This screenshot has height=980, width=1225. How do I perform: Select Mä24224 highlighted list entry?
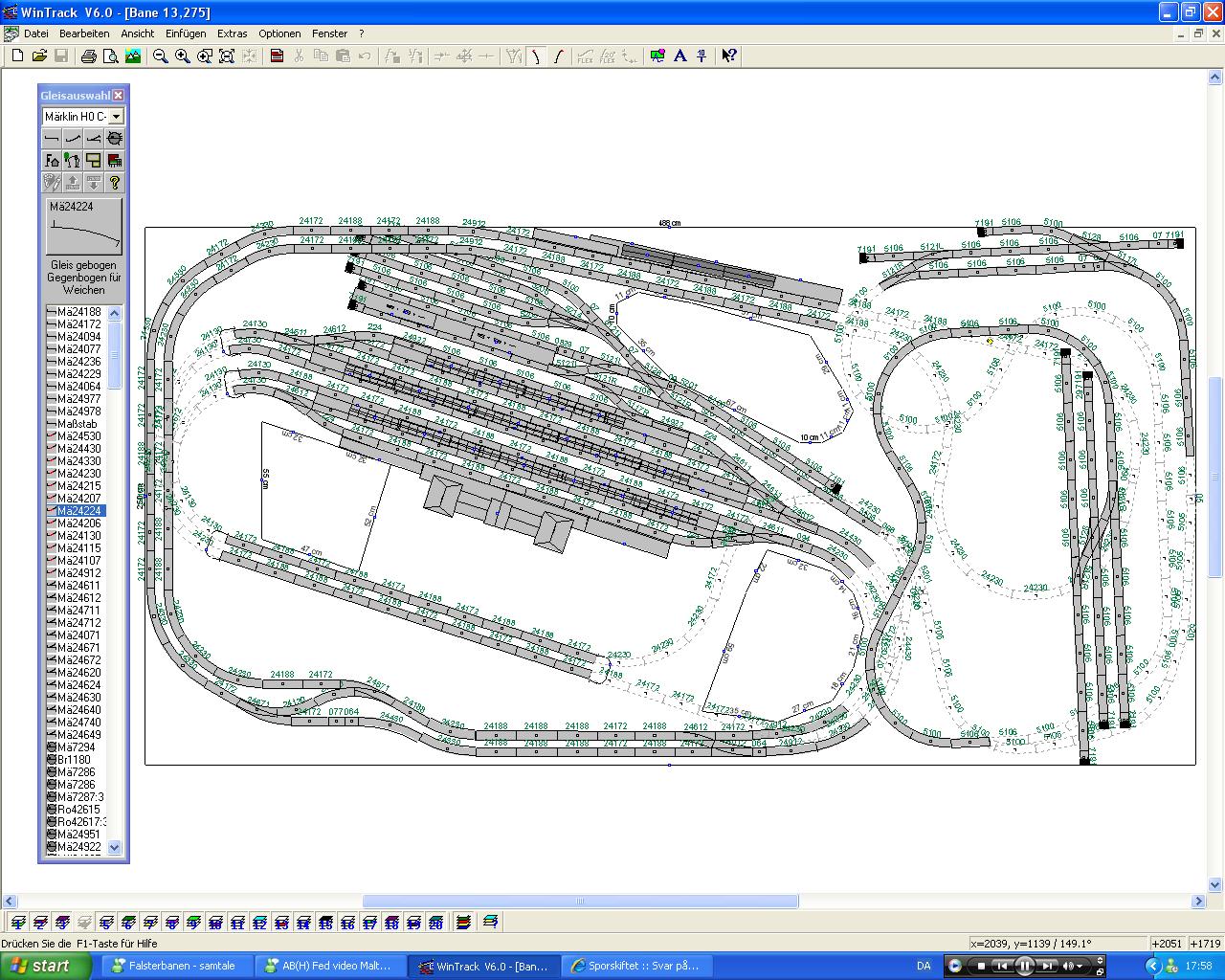coord(77,511)
